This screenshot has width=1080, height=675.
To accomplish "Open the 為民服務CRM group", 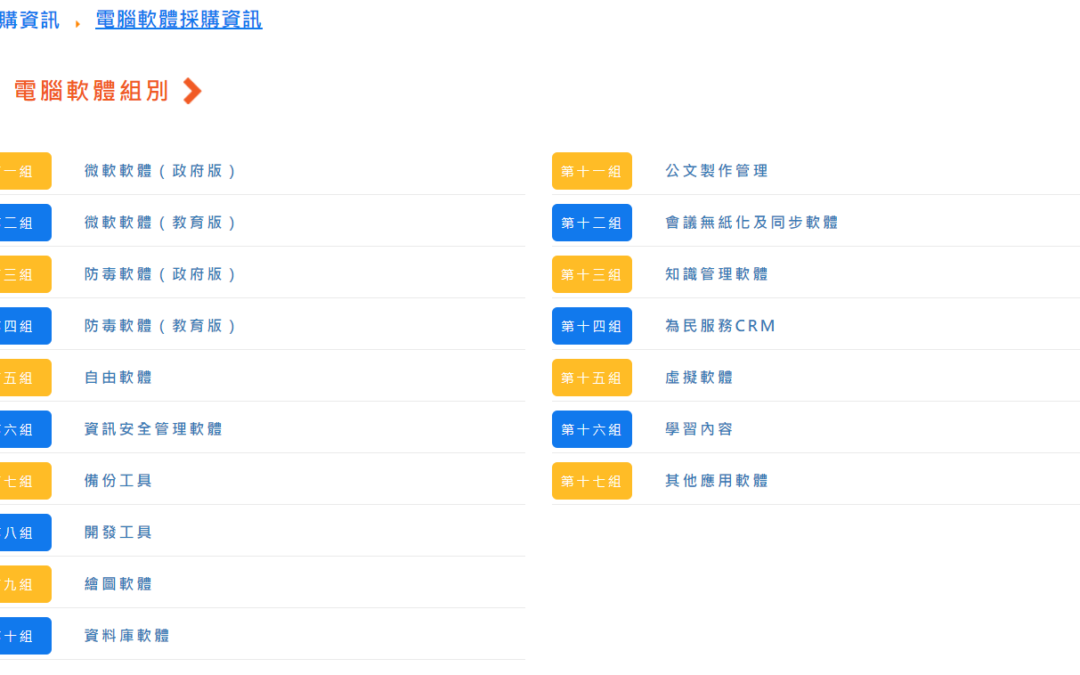I will click(x=720, y=326).
